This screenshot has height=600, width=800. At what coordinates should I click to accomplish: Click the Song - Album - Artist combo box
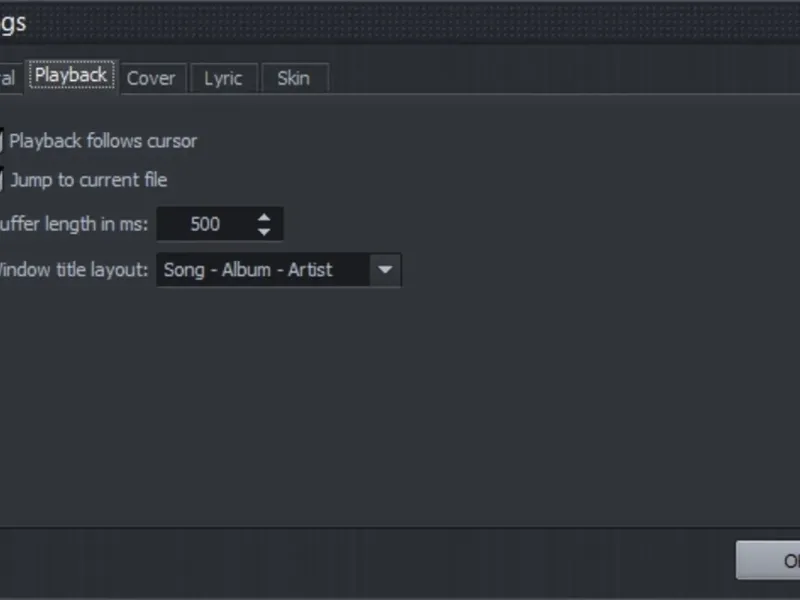click(x=262, y=269)
